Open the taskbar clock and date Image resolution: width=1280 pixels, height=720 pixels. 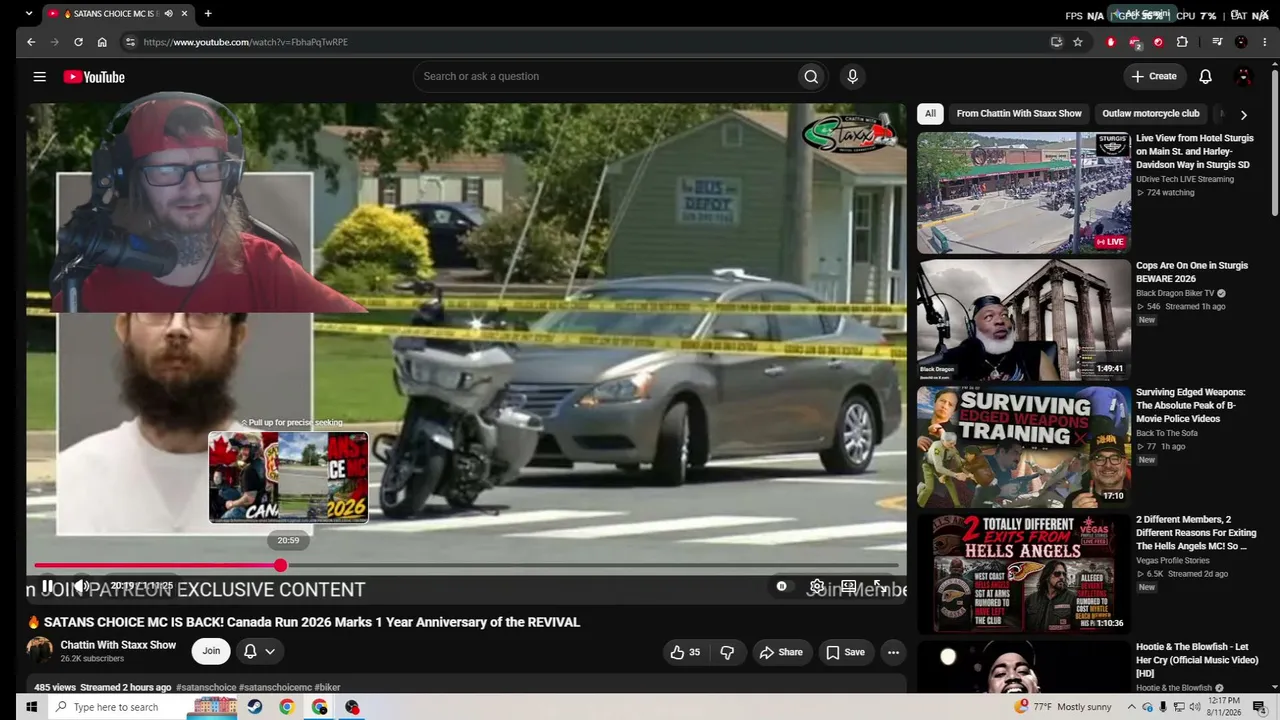pyautogui.click(x=1223, y=707)
